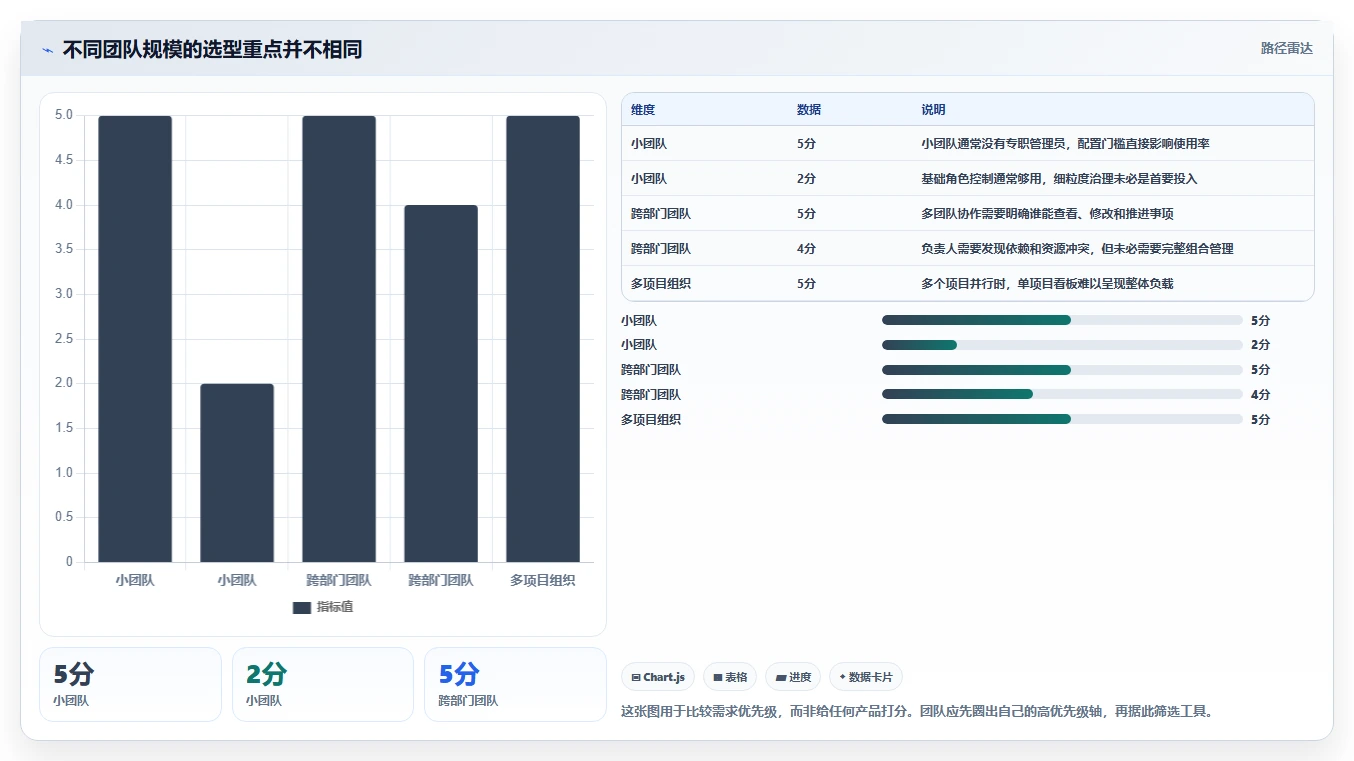Click the Chart.js chip icon

click(x=636, y=678)
